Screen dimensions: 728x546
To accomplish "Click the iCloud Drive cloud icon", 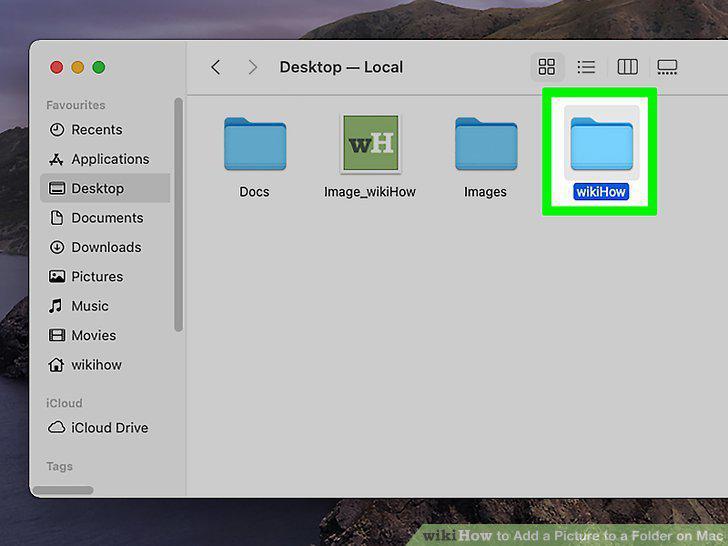I will point(57,427).
